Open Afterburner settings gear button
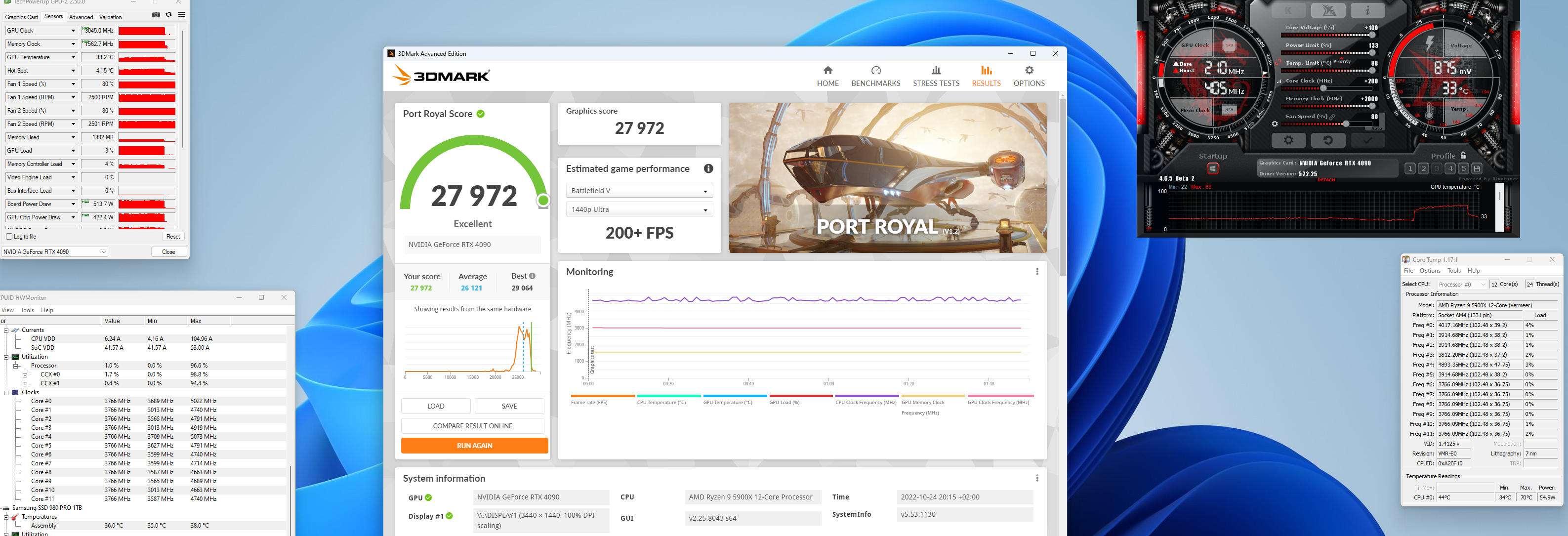 pos(1288,140)
